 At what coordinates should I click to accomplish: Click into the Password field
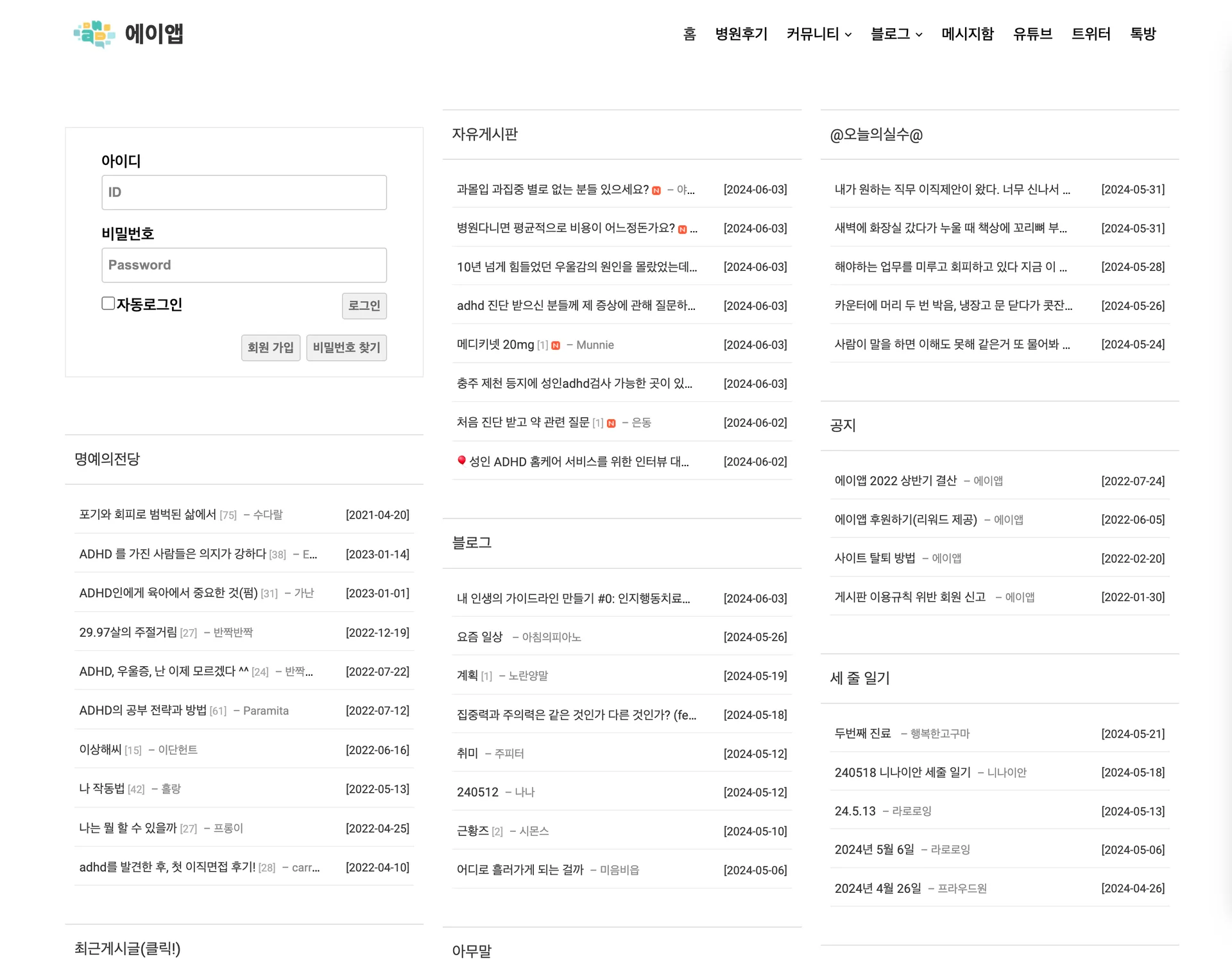(x=244, y=265)
